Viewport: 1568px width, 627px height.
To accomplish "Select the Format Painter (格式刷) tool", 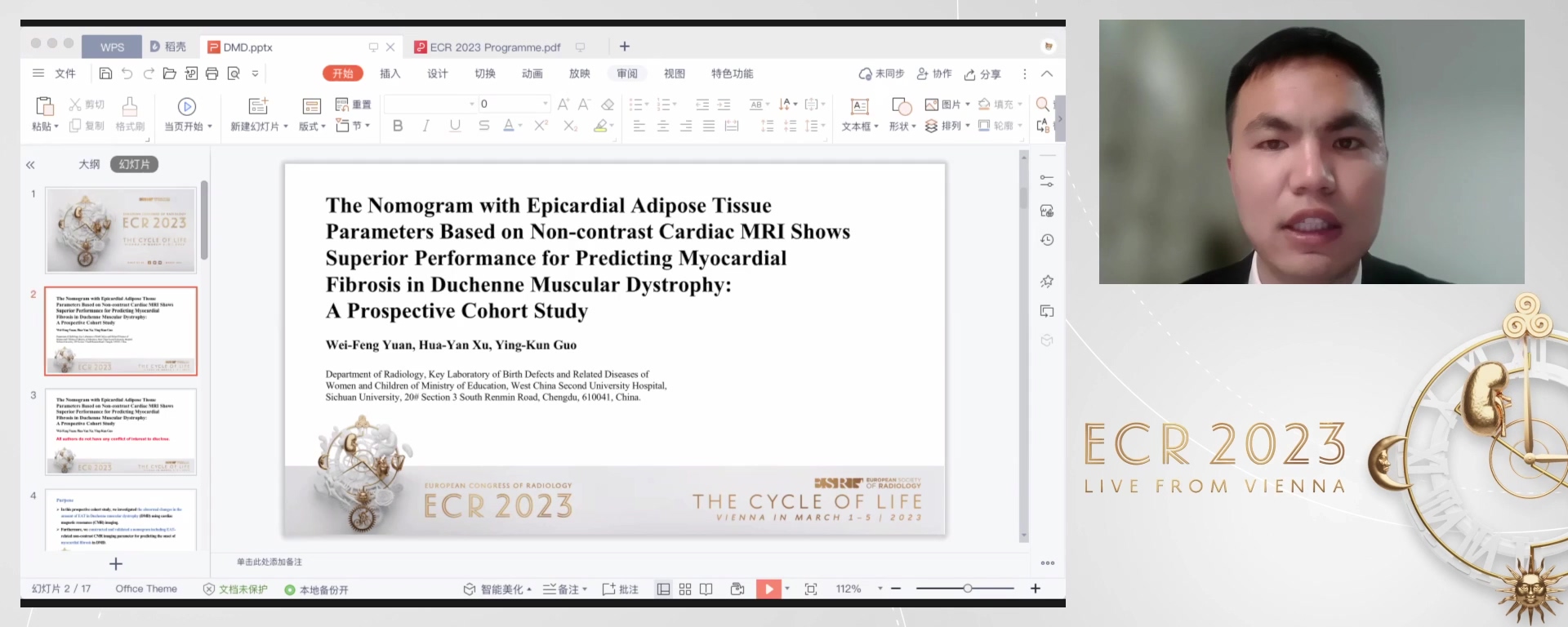I will 130,106.
